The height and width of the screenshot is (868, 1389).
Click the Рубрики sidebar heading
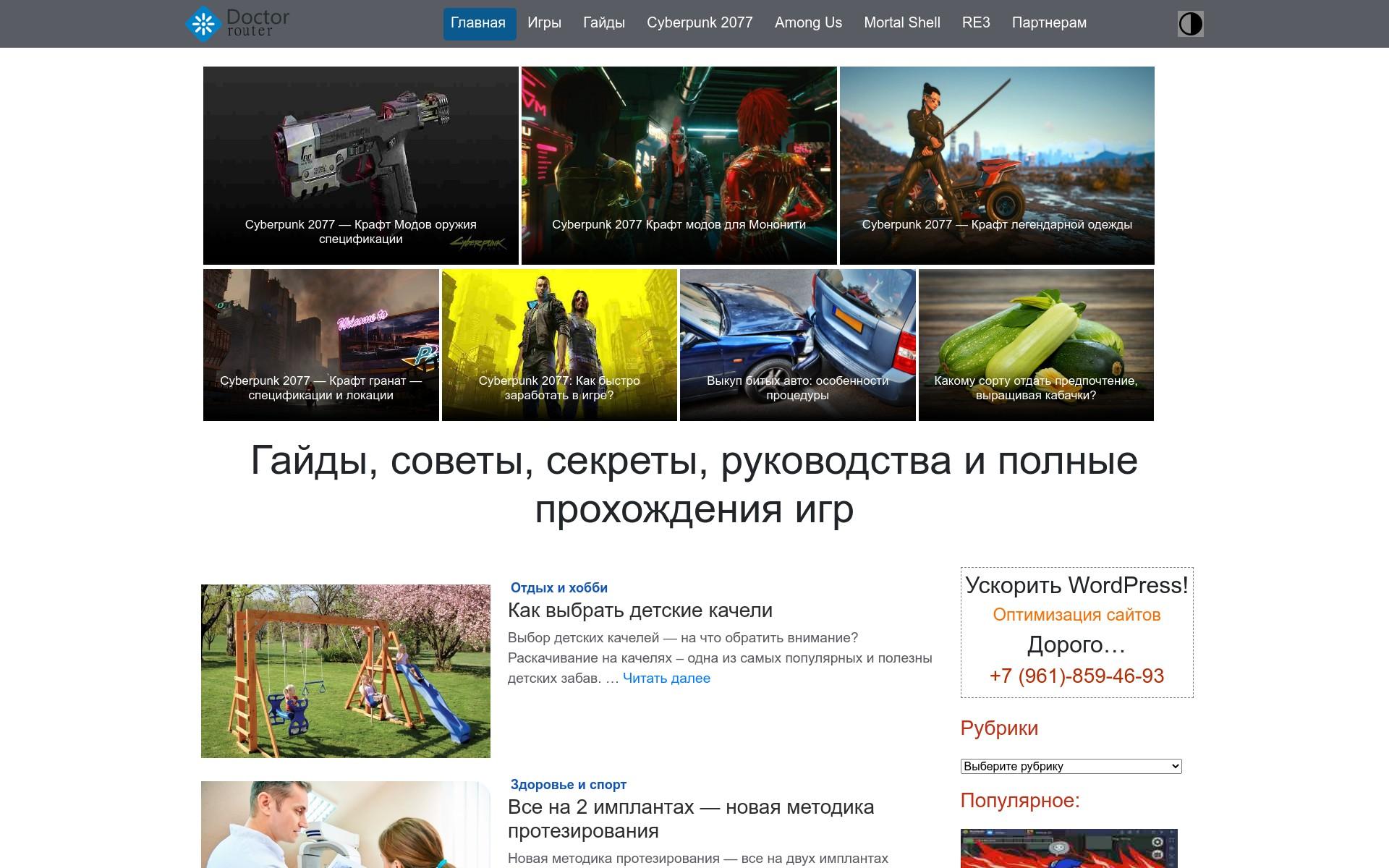click(999, 728)
